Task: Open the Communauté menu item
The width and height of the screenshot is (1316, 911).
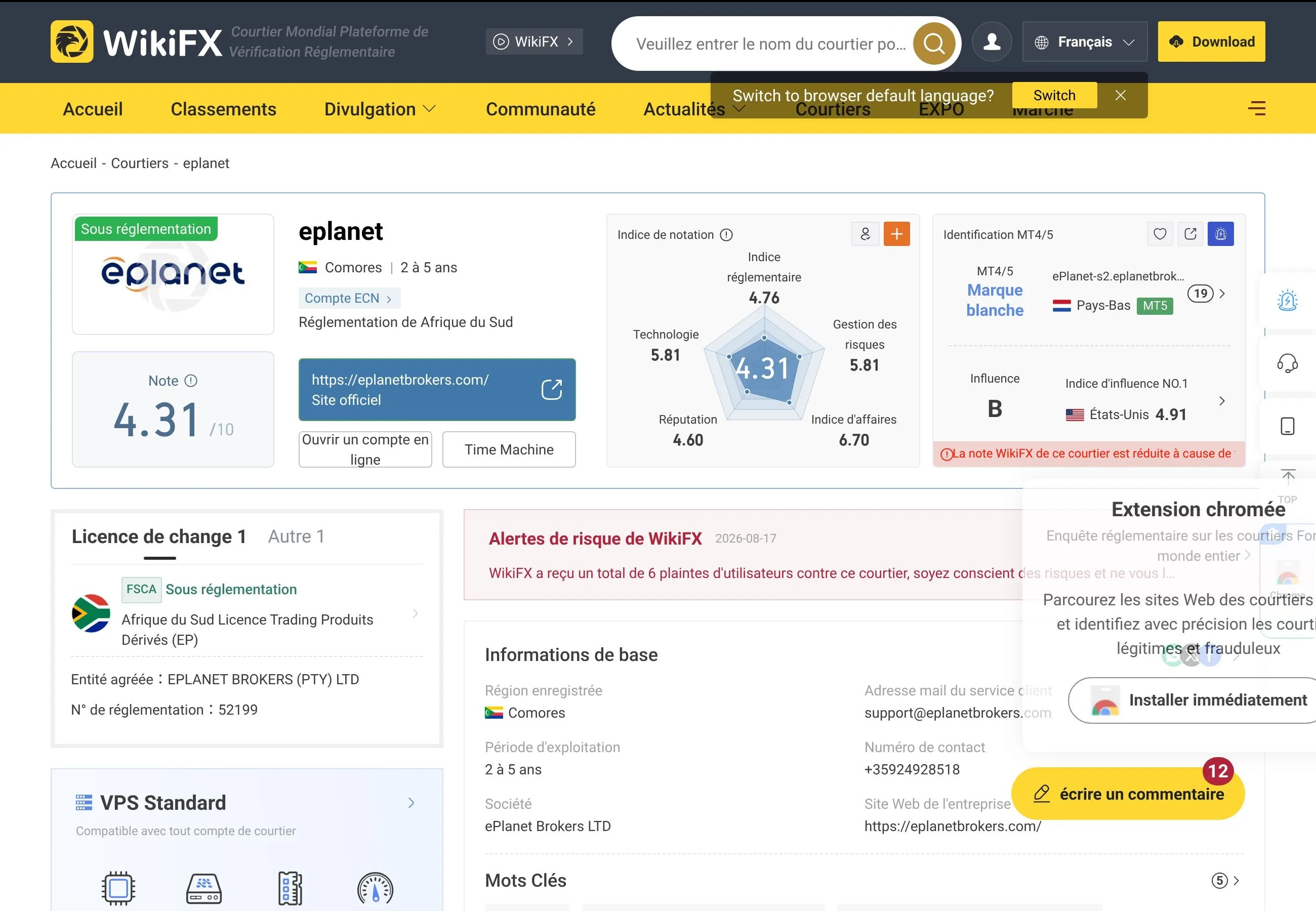Action: (x=541, y=109)
